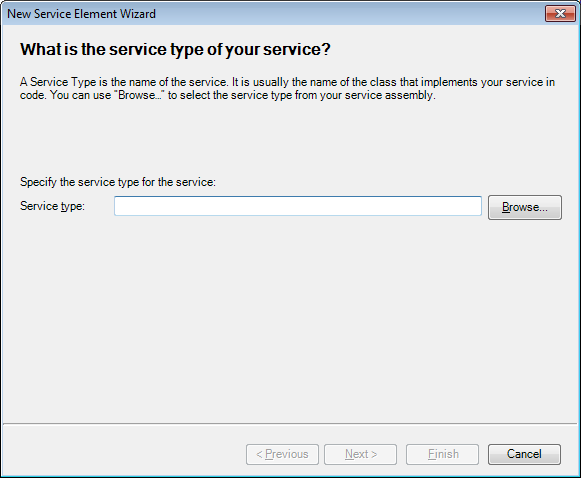The image size is (581, 478).
Task: Click the Service Type description paragraph
Action: pos(287,89)
